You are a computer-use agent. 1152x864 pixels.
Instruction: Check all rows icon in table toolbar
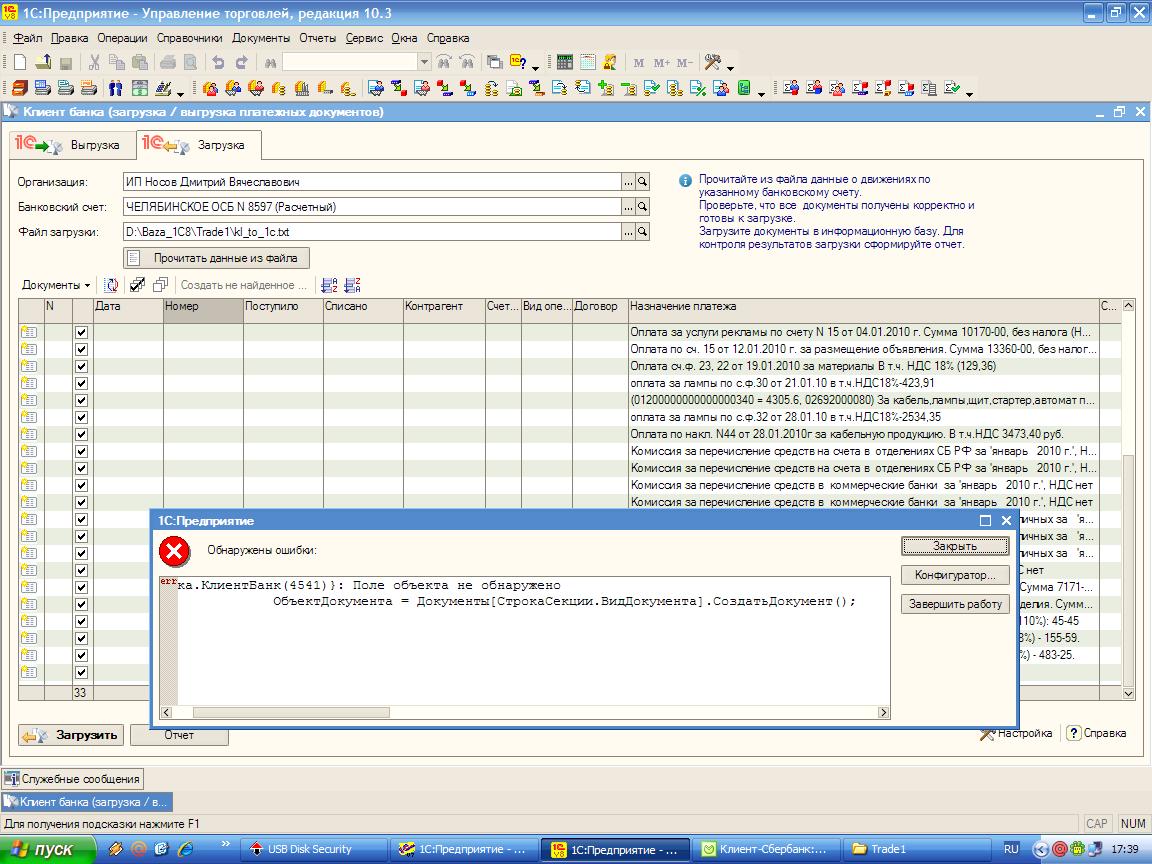tap(137, 285)
